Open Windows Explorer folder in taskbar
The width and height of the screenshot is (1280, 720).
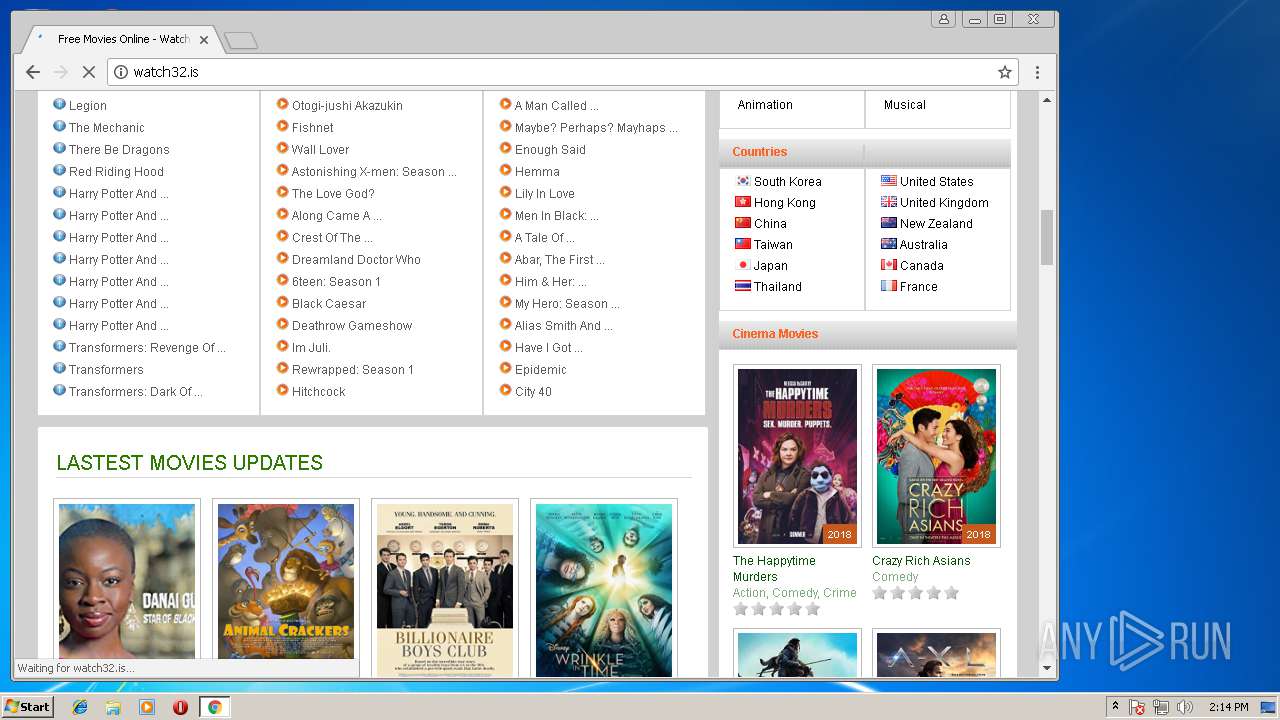(x=113, y=707)
